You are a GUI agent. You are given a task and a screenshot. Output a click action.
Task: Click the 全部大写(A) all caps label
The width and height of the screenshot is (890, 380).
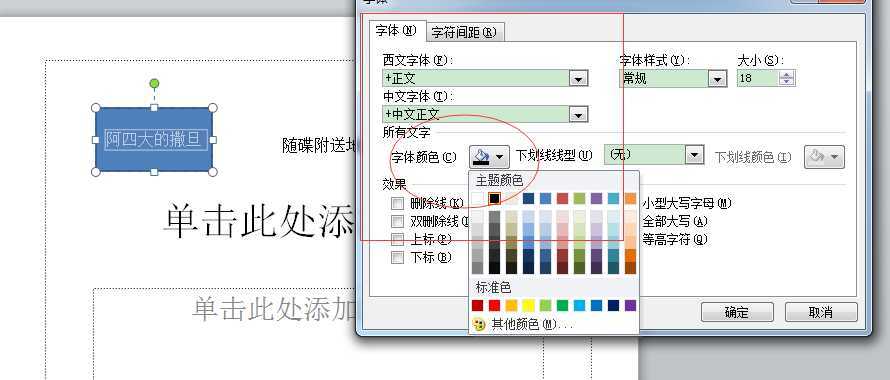[675, 222]
